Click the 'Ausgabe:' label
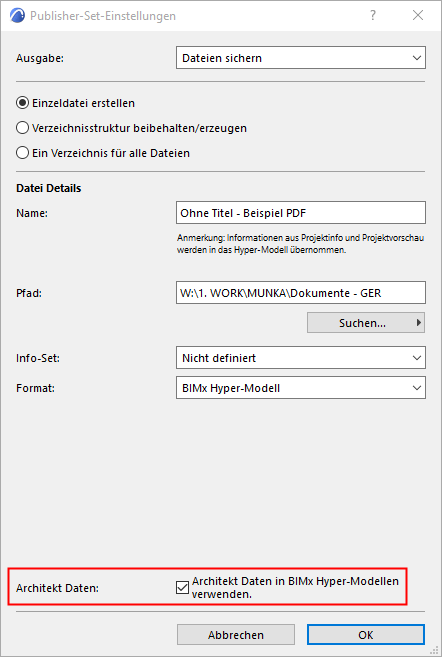Image resolution: width=442 pixels, height=657 pixels. click(x=40, y=58)
